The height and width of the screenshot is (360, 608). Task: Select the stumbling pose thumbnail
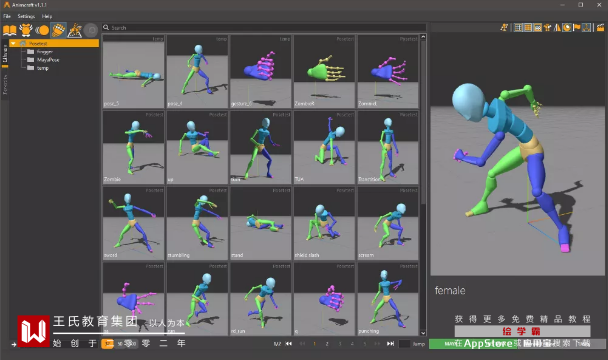coord(197,223)
